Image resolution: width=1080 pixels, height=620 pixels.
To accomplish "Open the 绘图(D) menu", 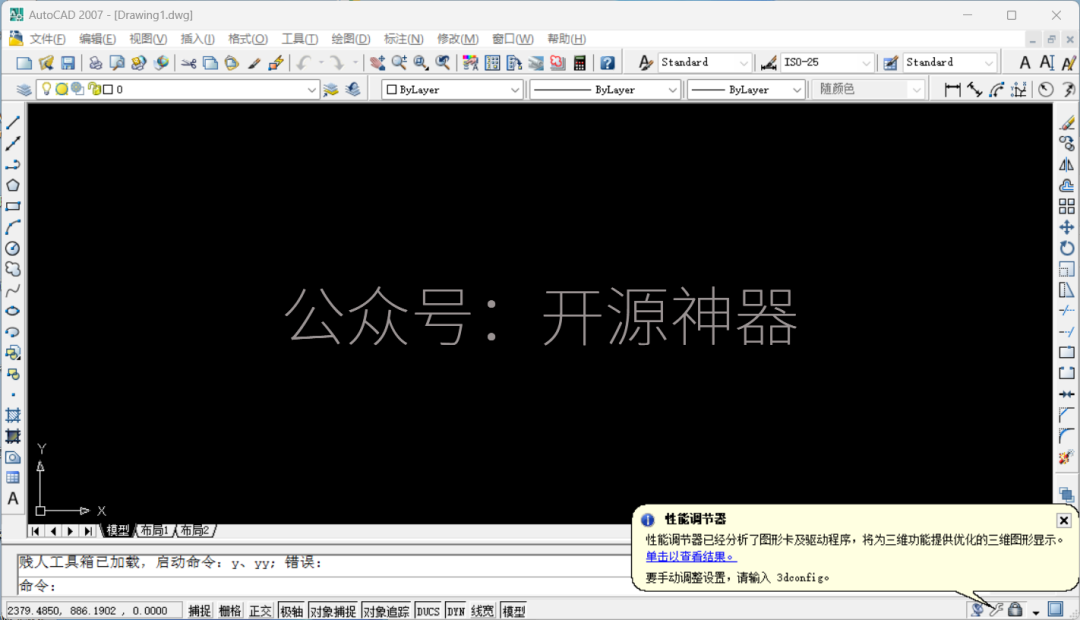I will pos(351,39).
